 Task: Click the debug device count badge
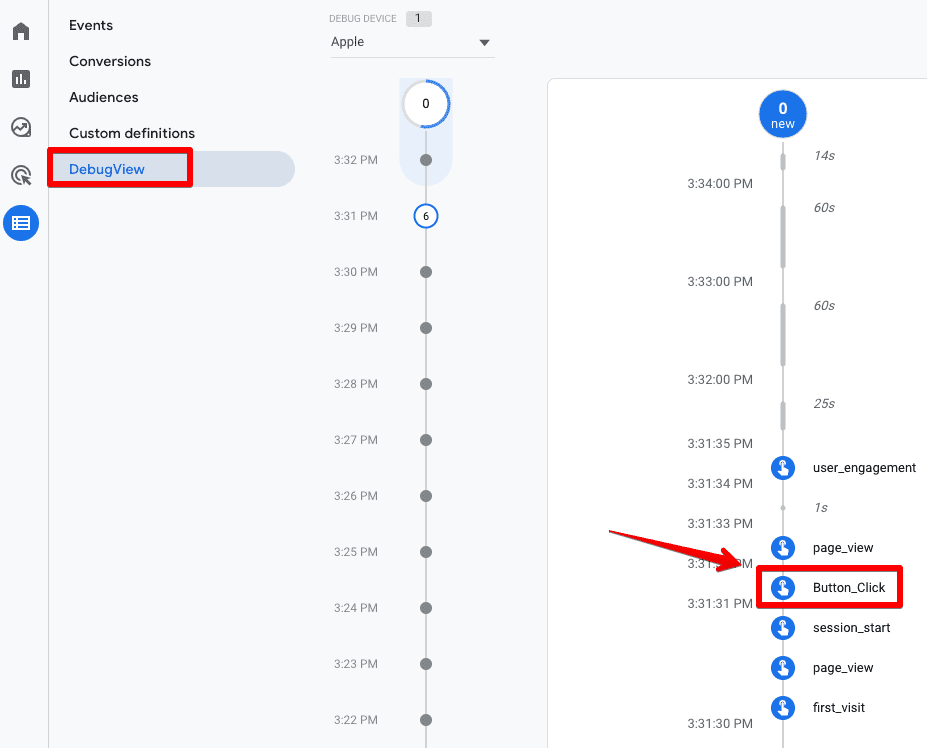pyautogui.click(x=419, y=19)
